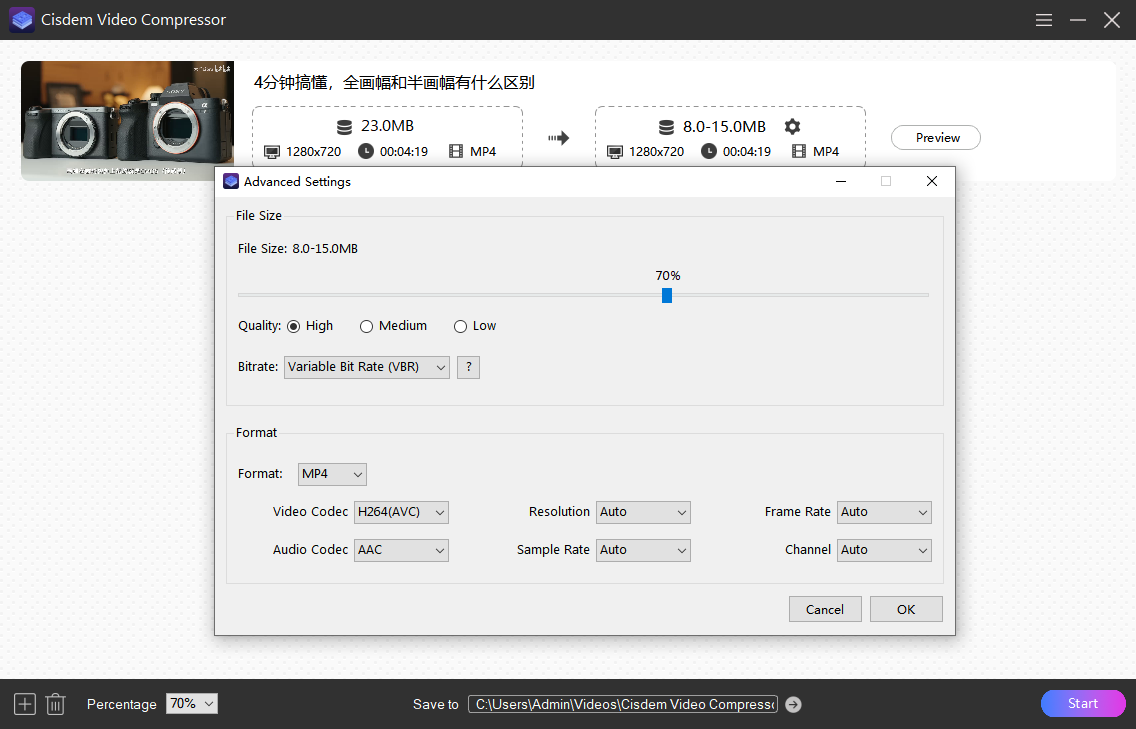Open the Frame Rate dropdown
The image size is (1136, 729).
pyautogui.click(x=883, y=512)
